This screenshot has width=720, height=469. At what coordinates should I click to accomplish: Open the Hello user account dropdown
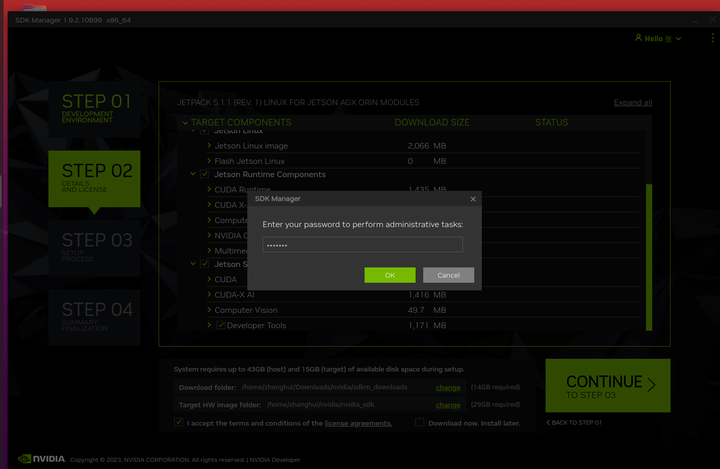click(x=658, y=39)
